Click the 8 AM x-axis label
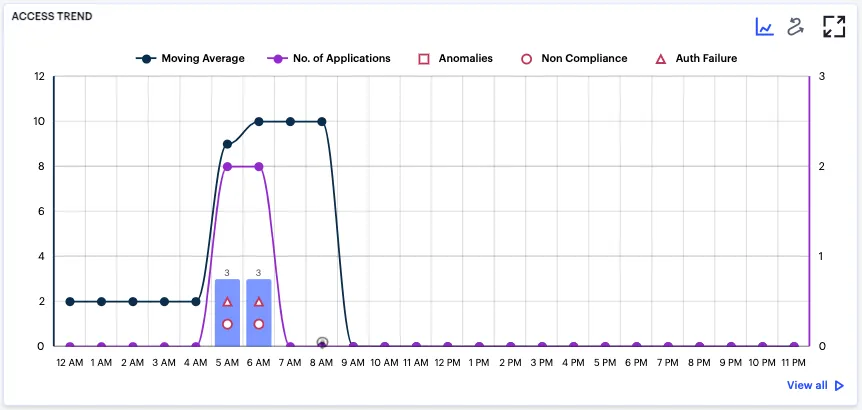The width and height of the screenshot is (862, 410). (322, 363)
